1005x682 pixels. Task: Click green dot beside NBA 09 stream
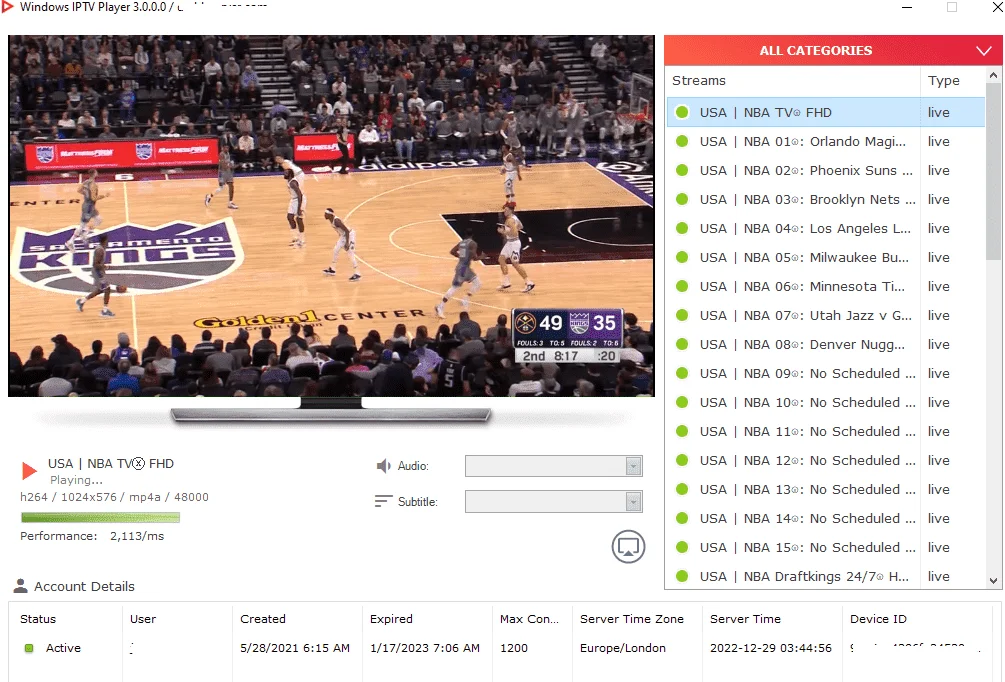(x=682, y=373)
